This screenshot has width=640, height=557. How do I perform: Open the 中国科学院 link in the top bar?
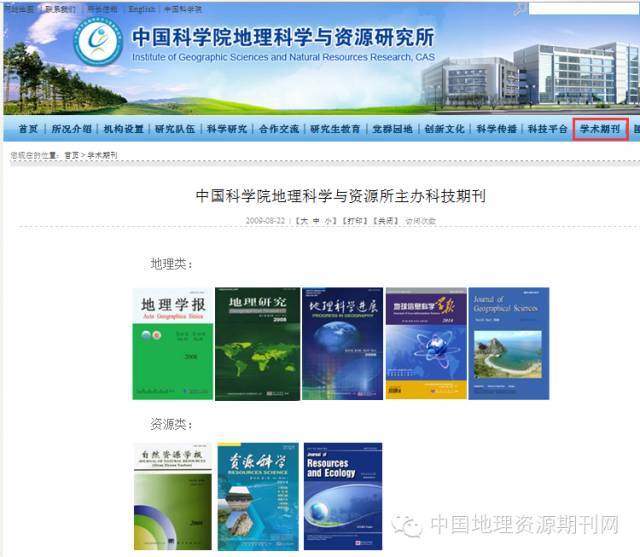[x=183, y=9]
